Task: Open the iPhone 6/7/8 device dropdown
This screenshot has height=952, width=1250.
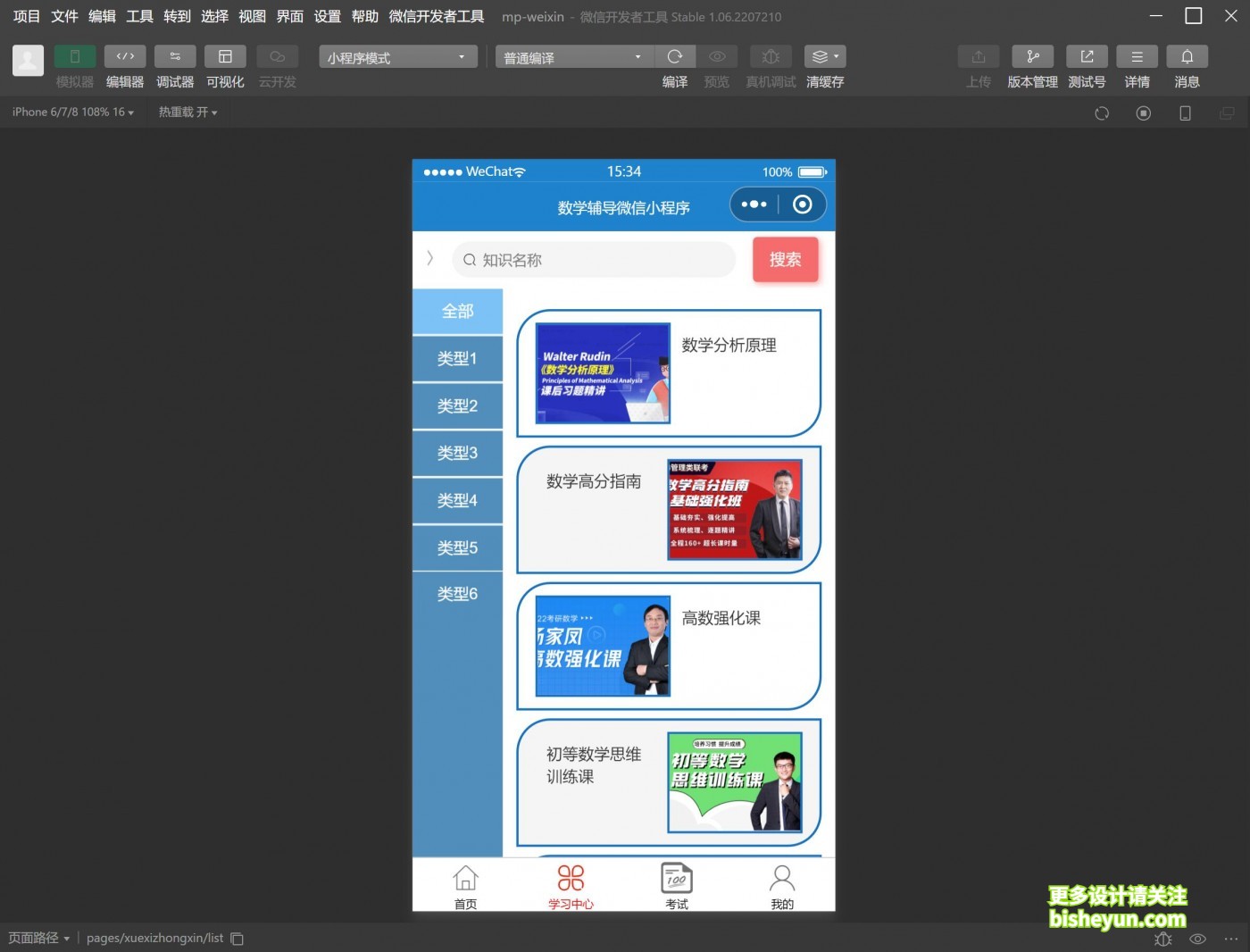Action: coord(72,113)
